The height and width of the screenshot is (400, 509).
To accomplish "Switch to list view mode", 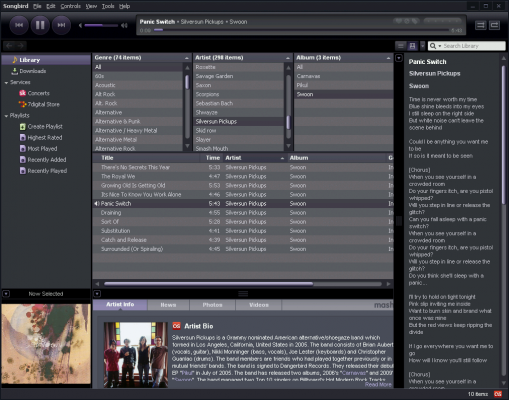I will coord(401,46).
